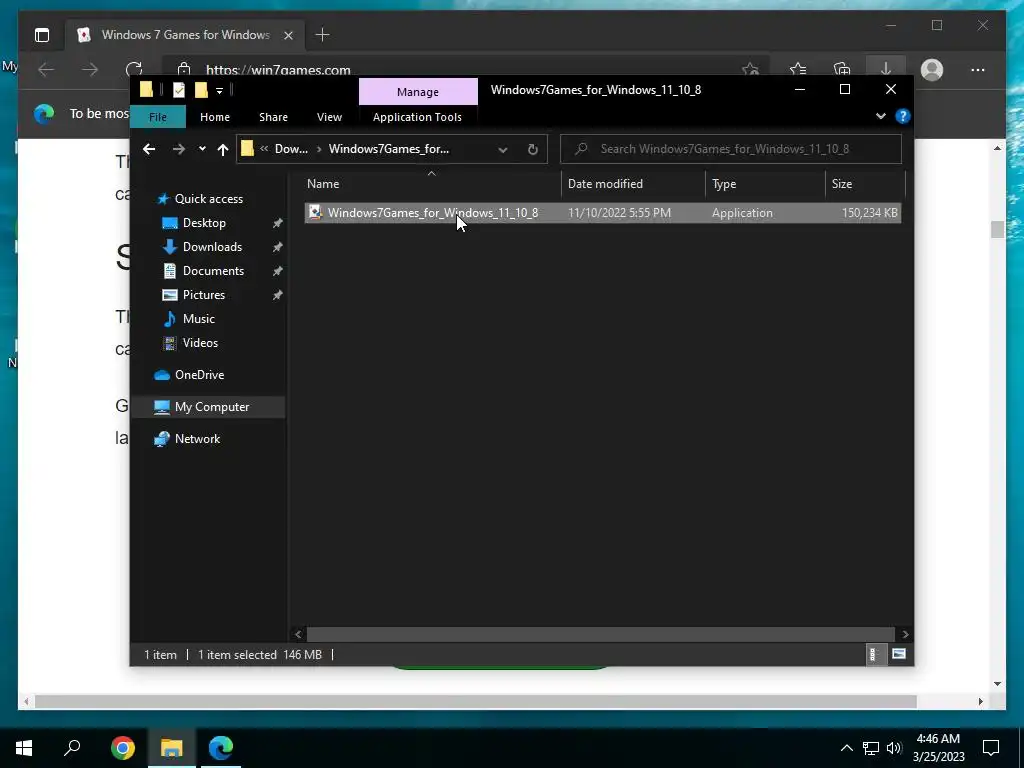The width and height of the screenshot is (1024, 768).
Task: Click Edge page horizontal scrollbar
Action: pyautogui.click(x=475, y=701)
